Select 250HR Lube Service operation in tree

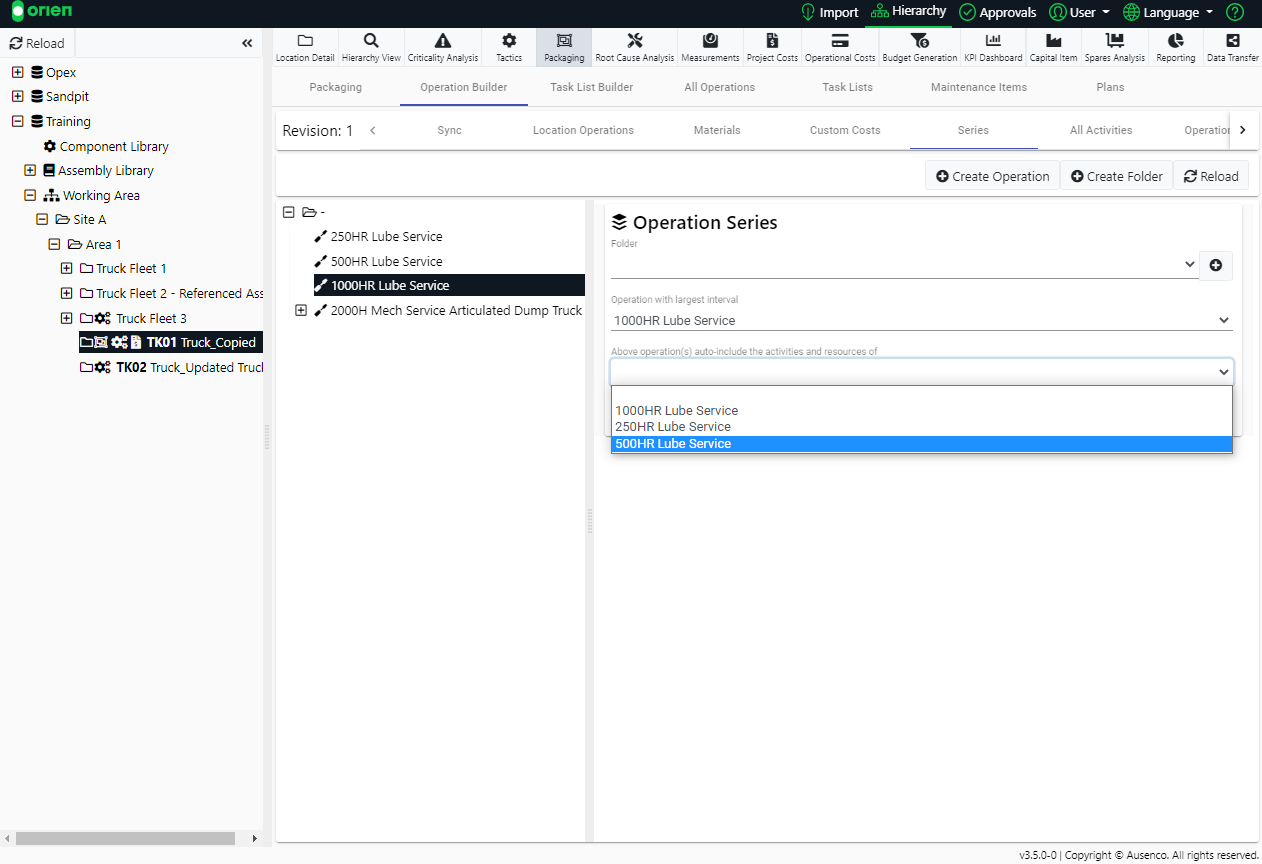point(386,236)
